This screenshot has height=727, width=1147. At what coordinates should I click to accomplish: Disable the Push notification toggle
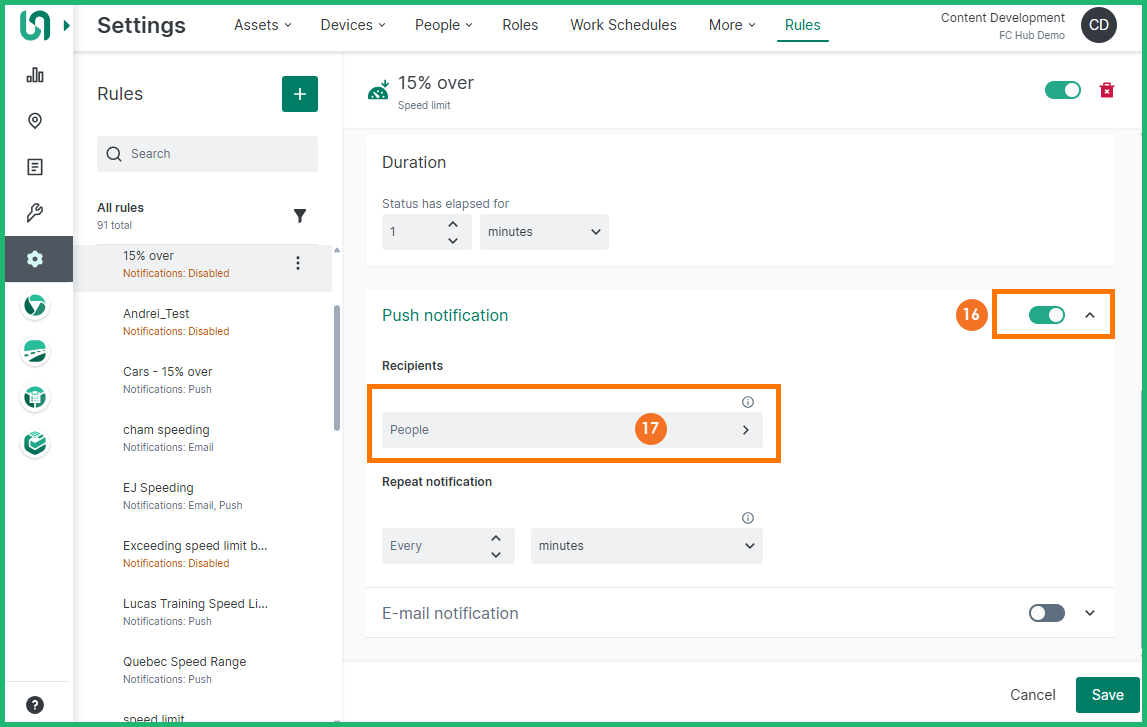1046,315
